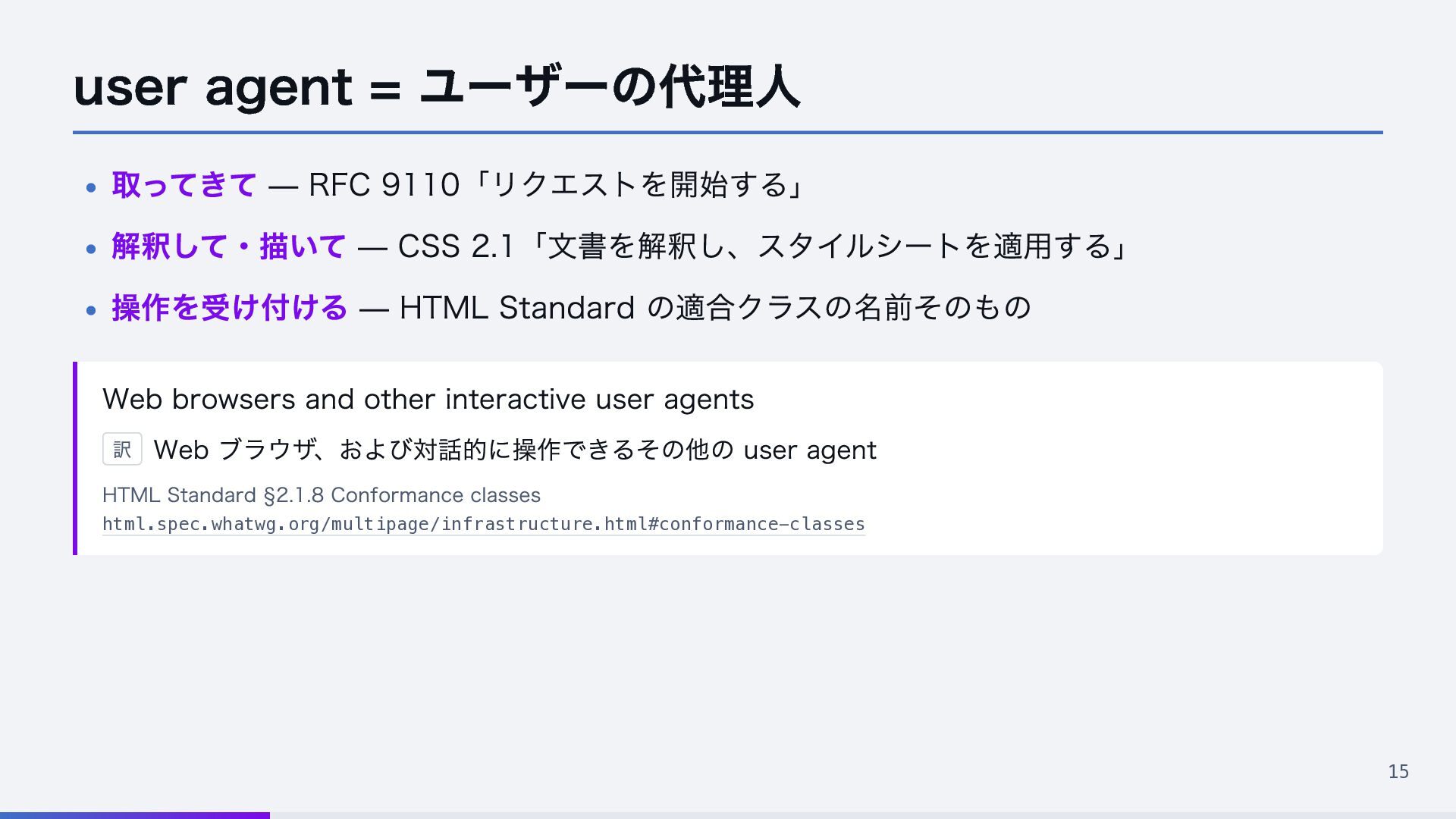The image size is (1456, 819).
Task: Click the CSS 2.1 text in second bullet
Action: (456, 246)
